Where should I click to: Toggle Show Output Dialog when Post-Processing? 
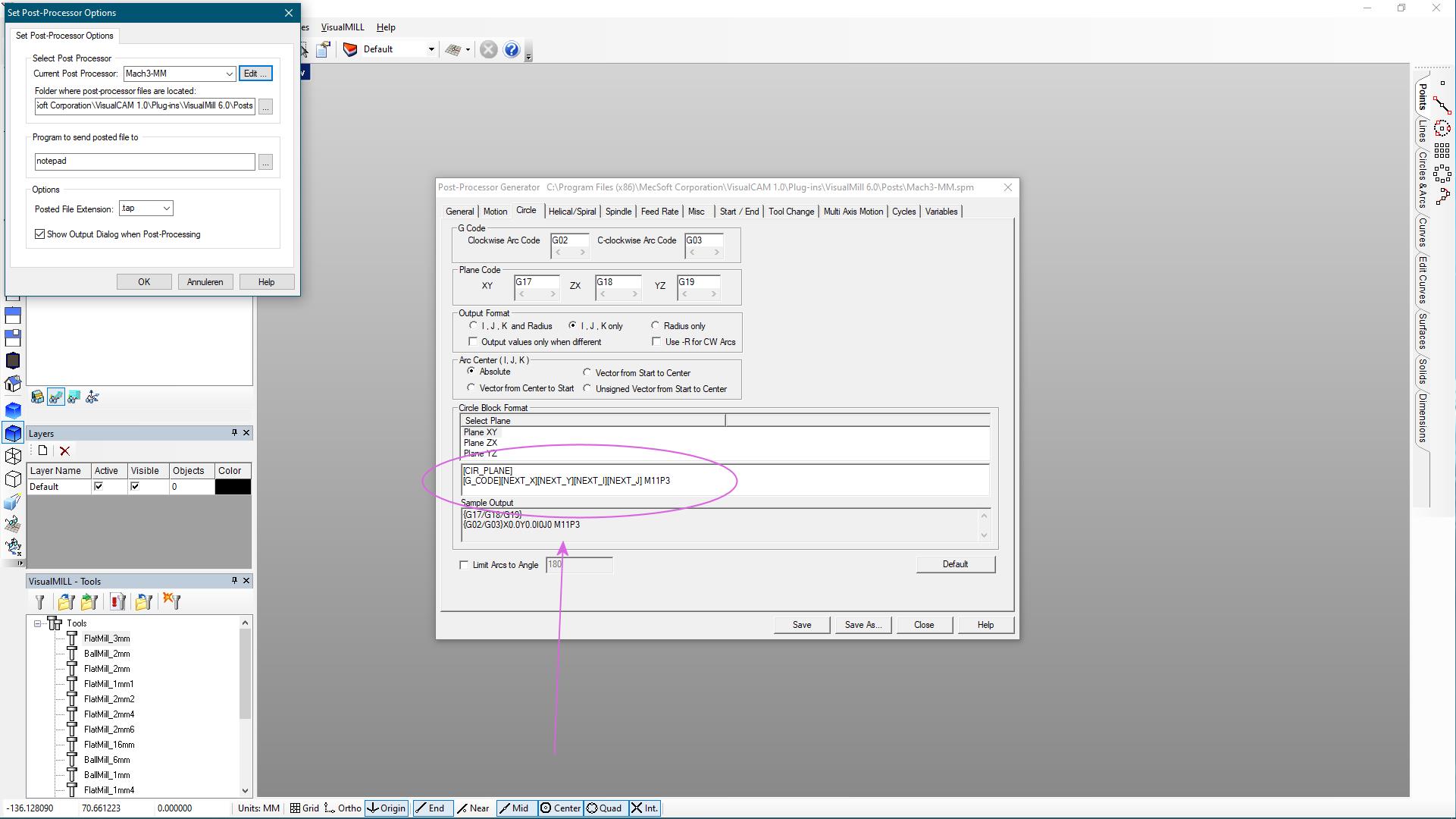point(40,234)
